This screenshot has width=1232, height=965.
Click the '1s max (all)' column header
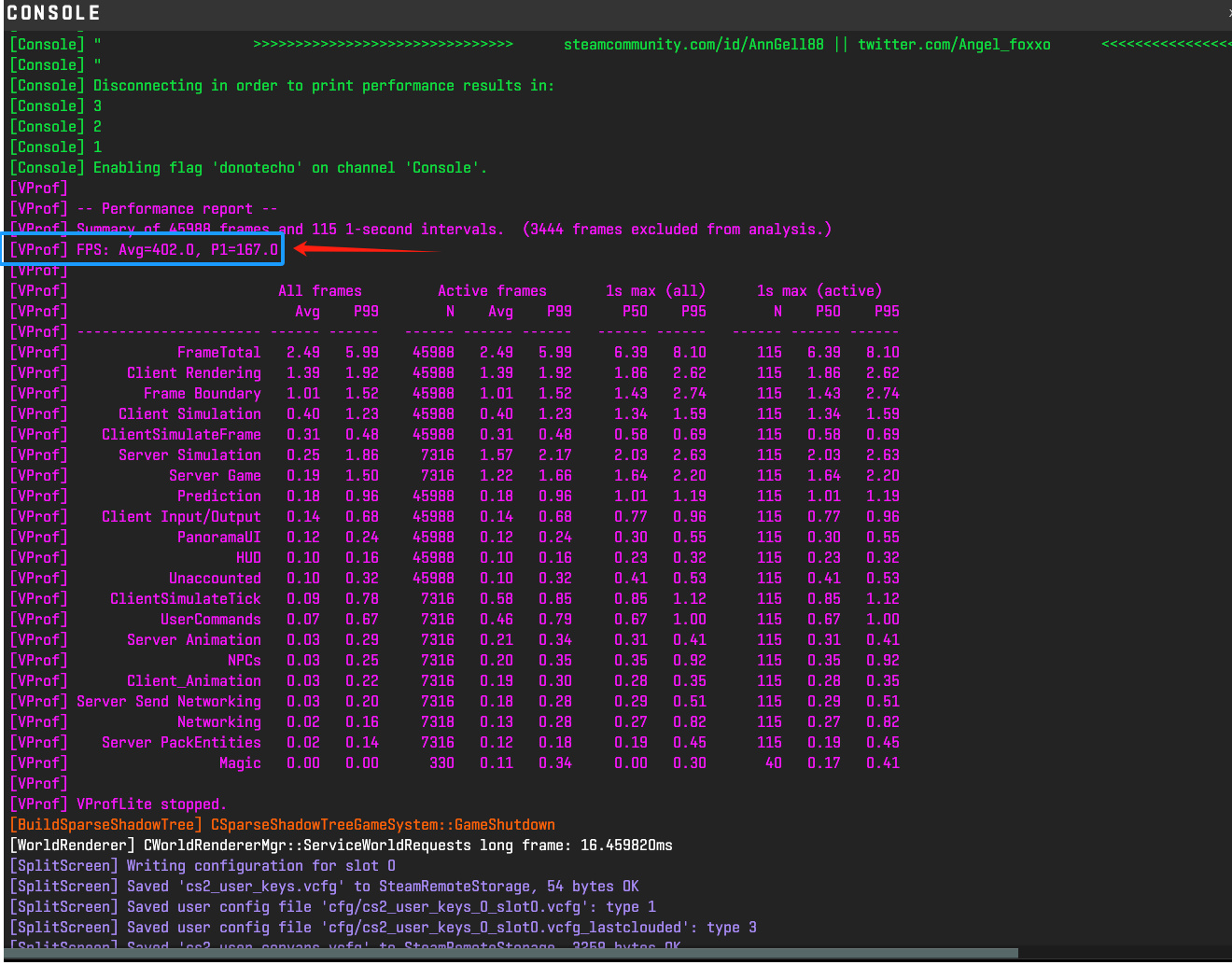[x=655, y=291]
